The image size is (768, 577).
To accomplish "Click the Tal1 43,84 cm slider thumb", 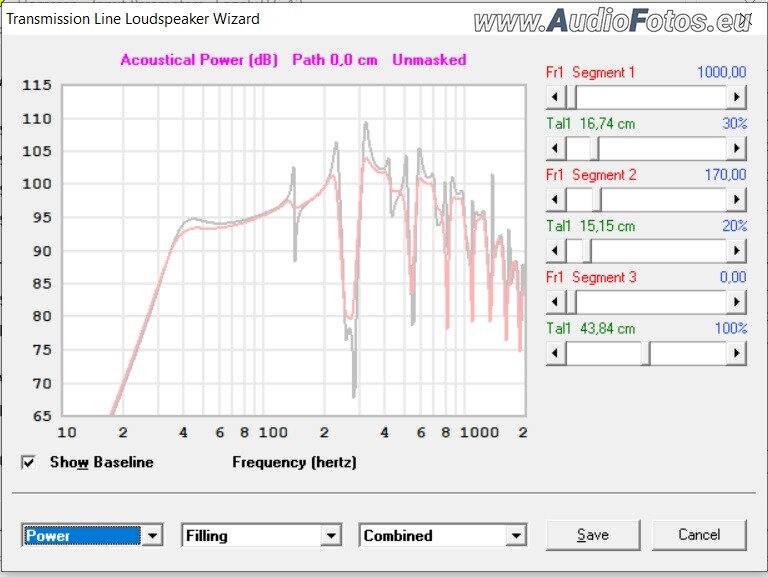I will pyautogui.click(x=646, y=353).
